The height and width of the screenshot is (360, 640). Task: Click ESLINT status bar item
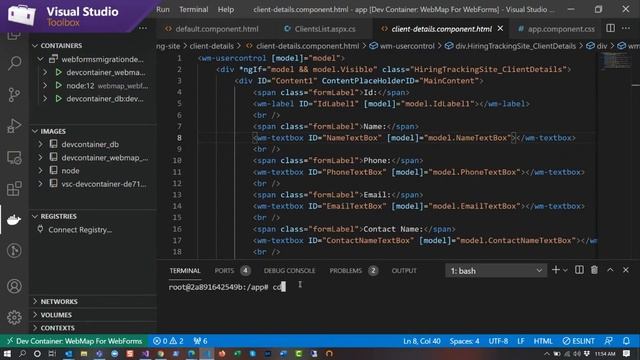click(578, 341)
